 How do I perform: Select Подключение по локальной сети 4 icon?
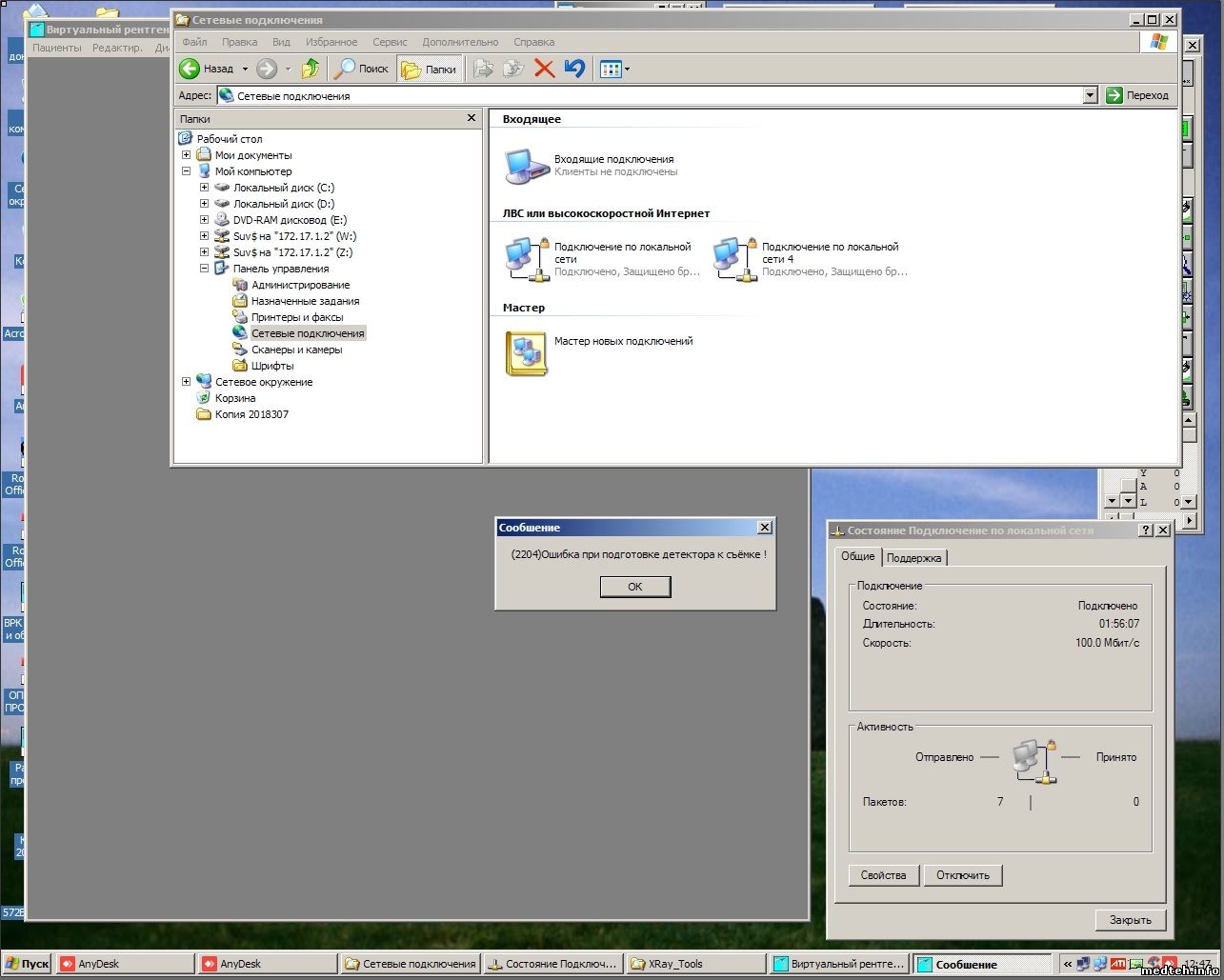tap(734, 259)
